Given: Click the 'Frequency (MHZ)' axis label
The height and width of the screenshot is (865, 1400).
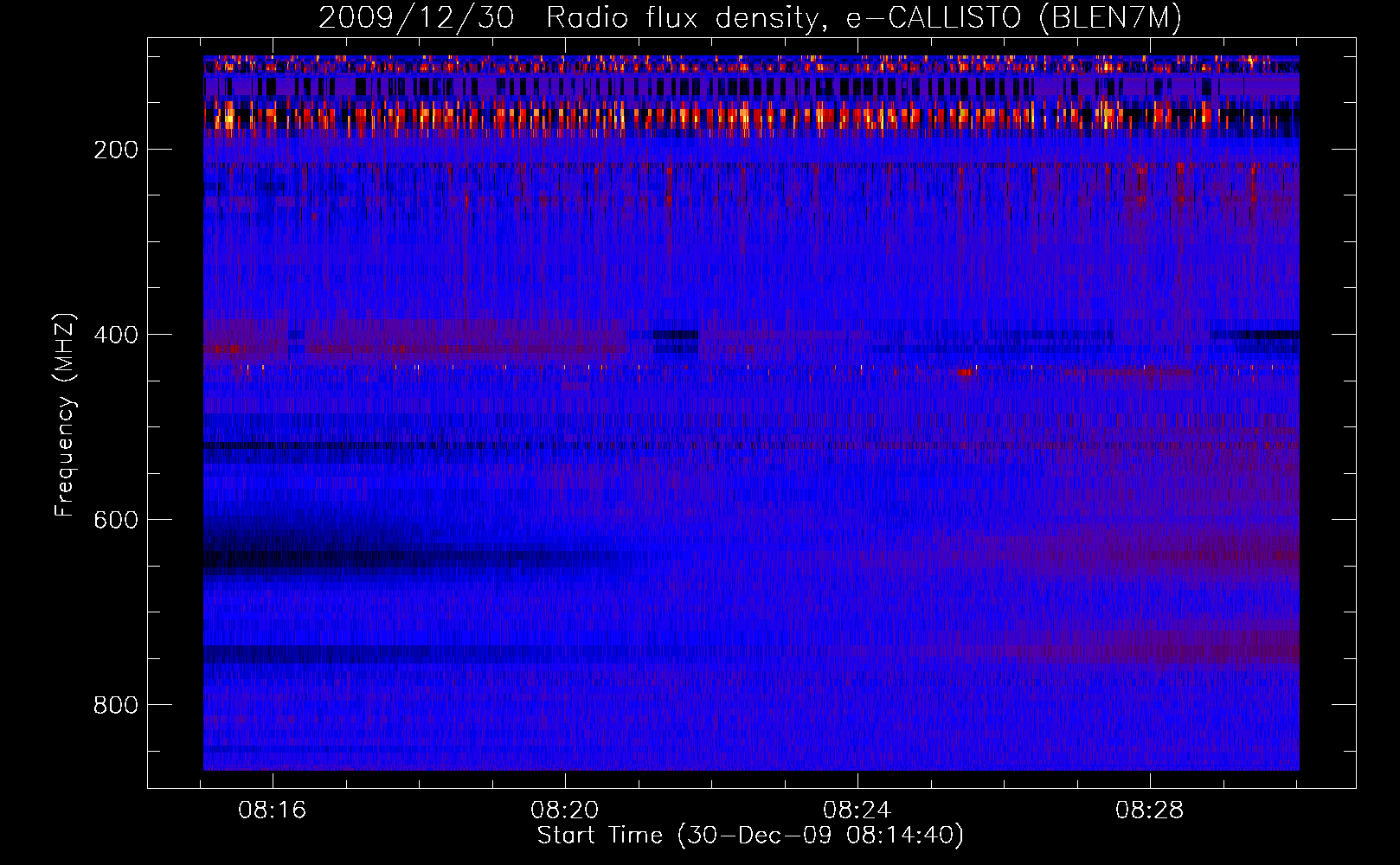Looking at the screenshot, I should pos(65,414).
